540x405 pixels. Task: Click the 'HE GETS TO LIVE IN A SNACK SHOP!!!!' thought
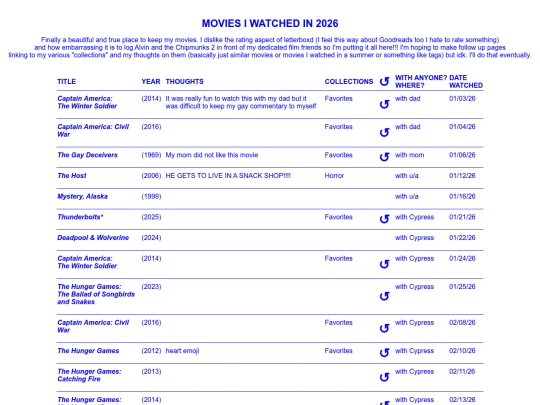228,176
